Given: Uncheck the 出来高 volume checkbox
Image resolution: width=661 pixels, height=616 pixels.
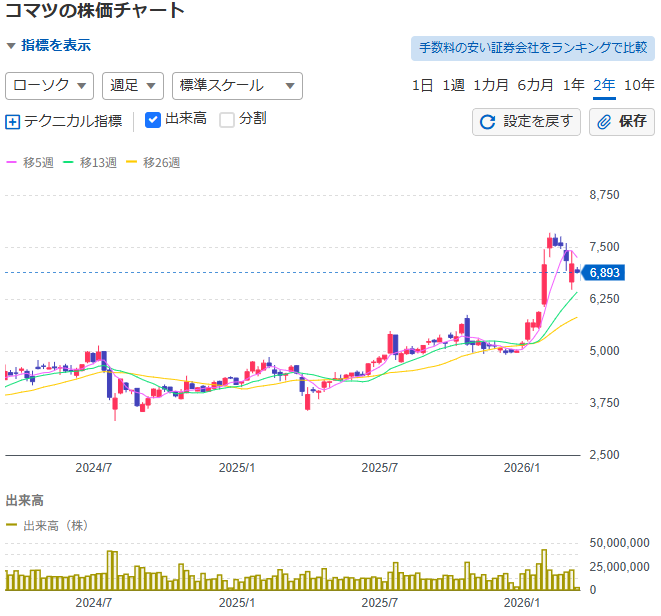Looking at the screenshot, I should click(x=153, y=120).
